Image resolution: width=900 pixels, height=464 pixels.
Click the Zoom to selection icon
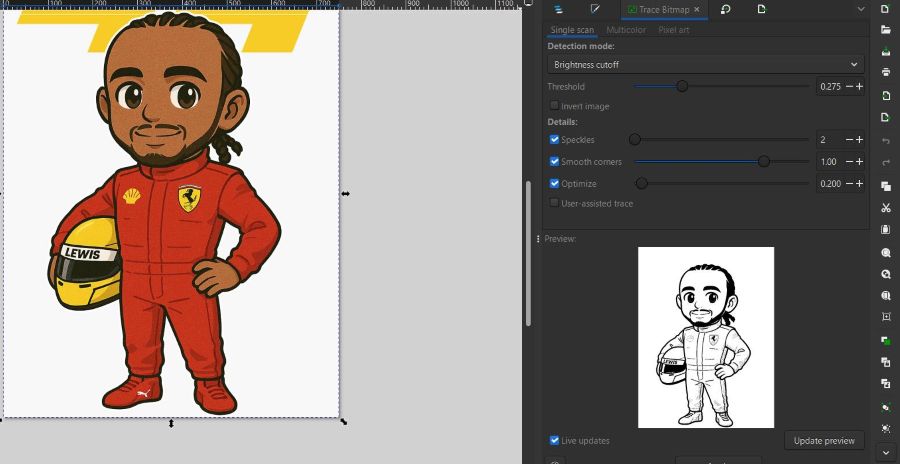coord(886,252)
